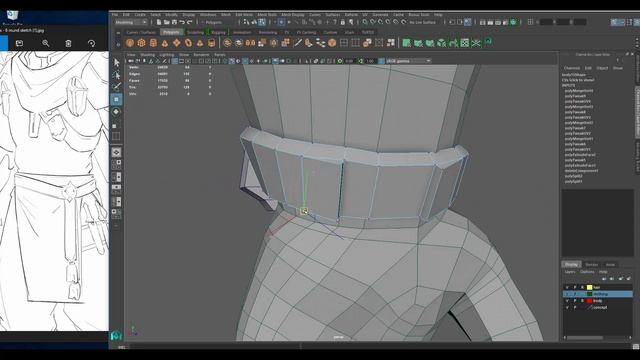Toggle visibility V of the concept layer
Image resolution: width=640 pixels, height=360 pixels.
click(x=567, y=307)
